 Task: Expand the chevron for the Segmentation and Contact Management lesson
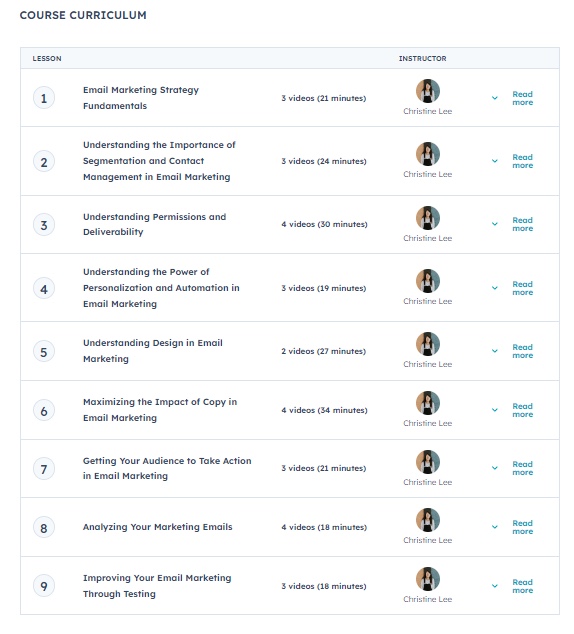coord(494,161)
